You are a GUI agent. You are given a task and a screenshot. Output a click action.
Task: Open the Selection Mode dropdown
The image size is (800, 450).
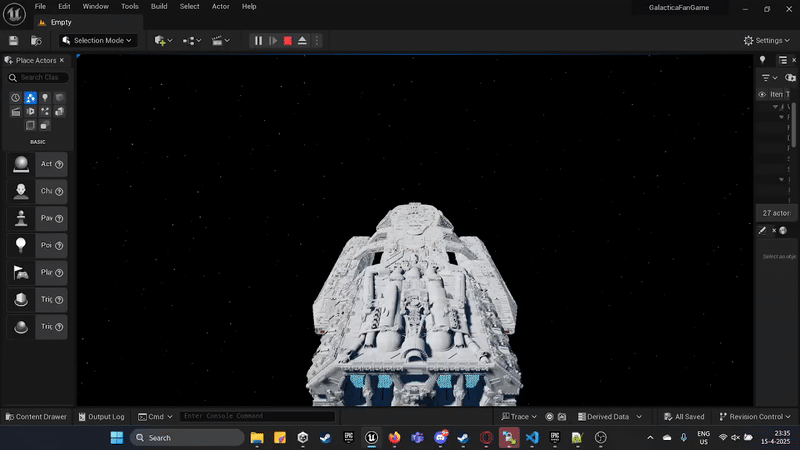tap(98, 41)
